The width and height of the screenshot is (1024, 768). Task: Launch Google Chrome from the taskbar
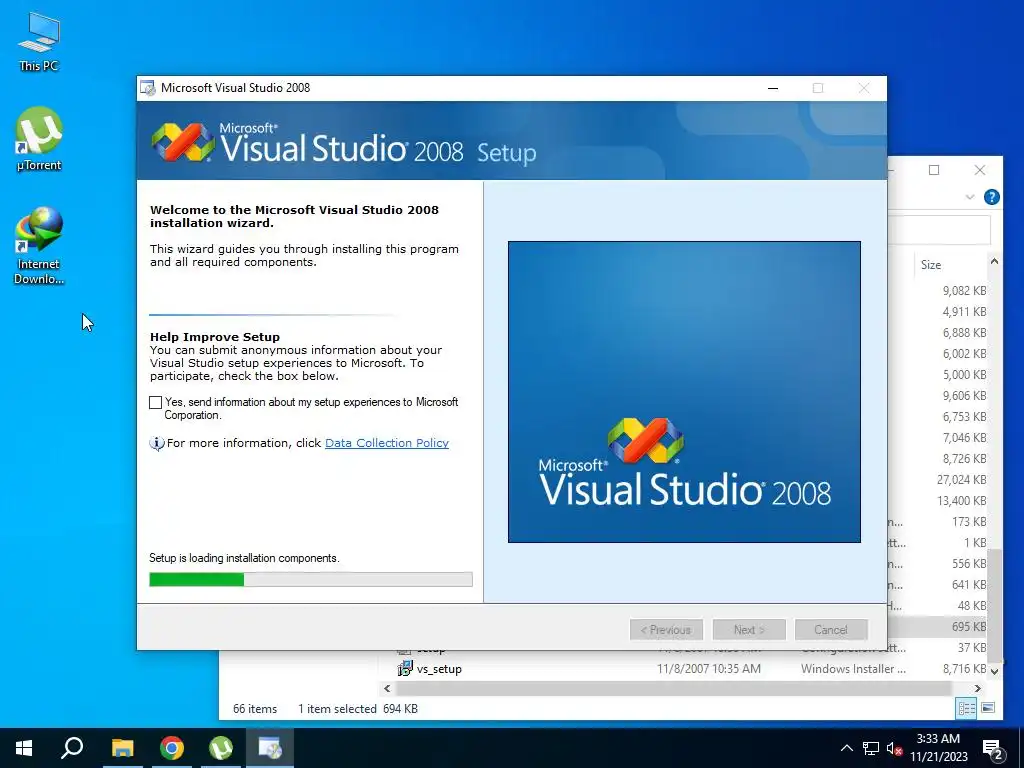(x=172, y=748)
